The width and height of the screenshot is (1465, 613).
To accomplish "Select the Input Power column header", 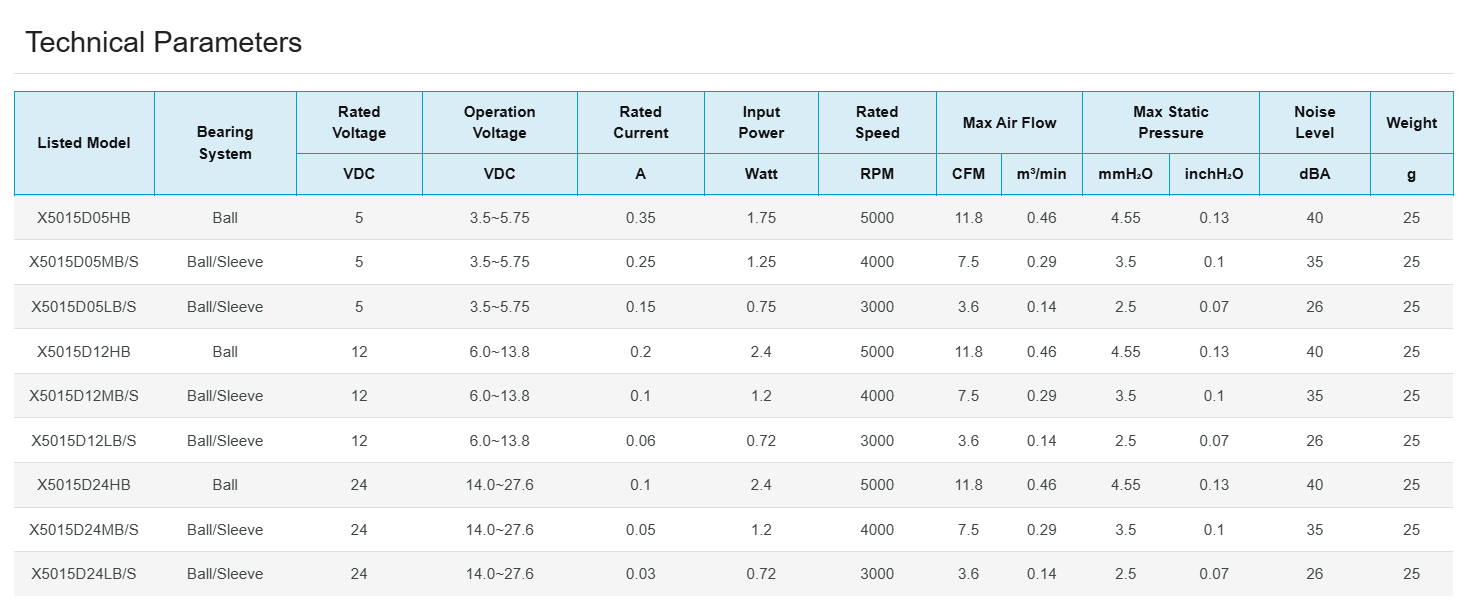I will (x=761, y=122).
